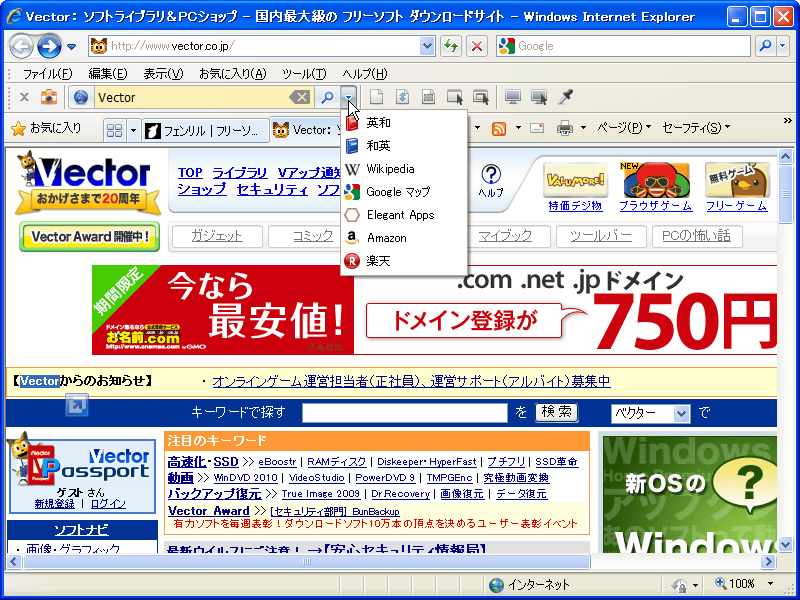The image size is (800, 600).
Task: Expand the address bar history dropdown
Action: 428,46
